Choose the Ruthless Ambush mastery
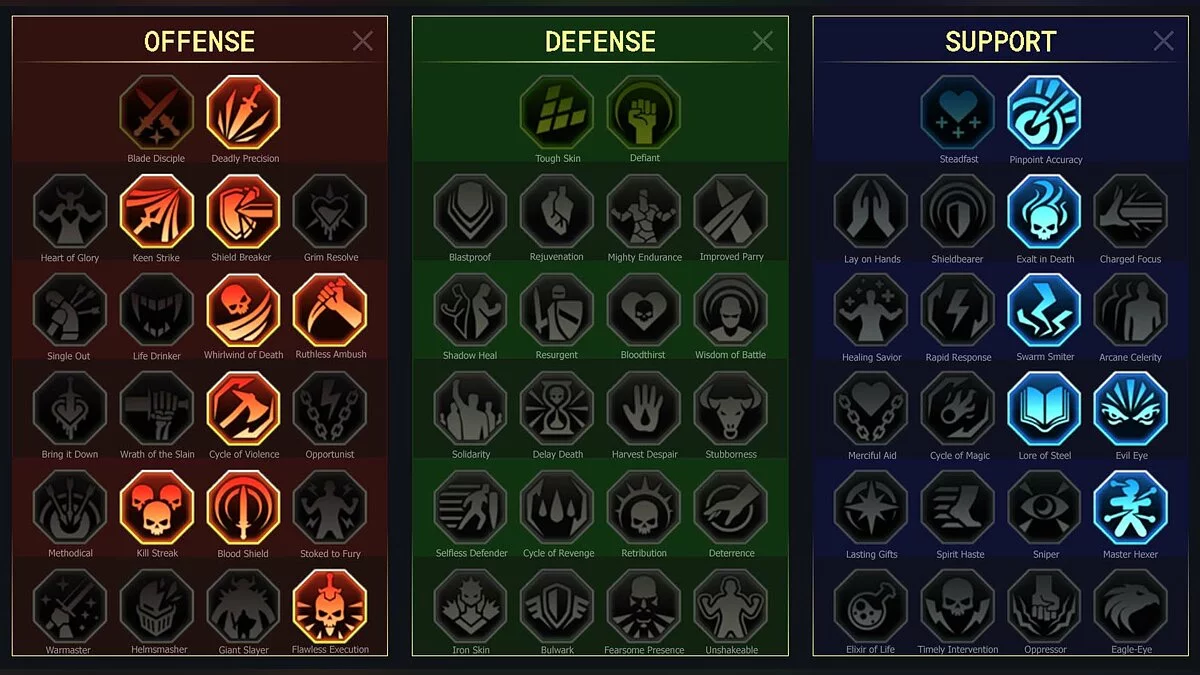The height and width of the screenshot is (675, 1200). tap(330, 310)
